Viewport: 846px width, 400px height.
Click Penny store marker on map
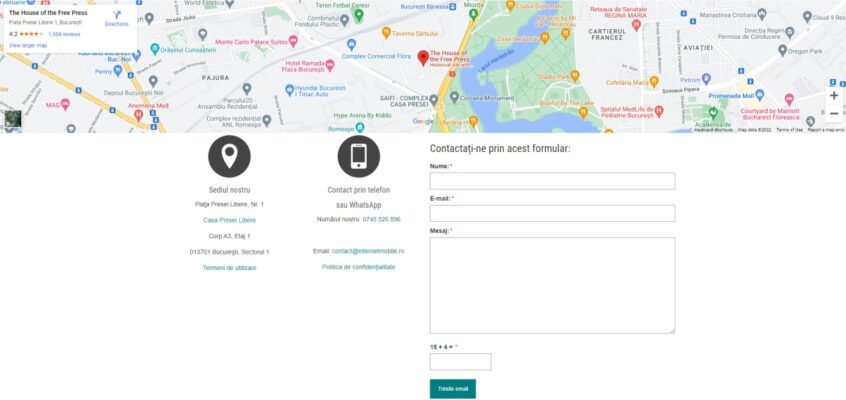[118, 71]
